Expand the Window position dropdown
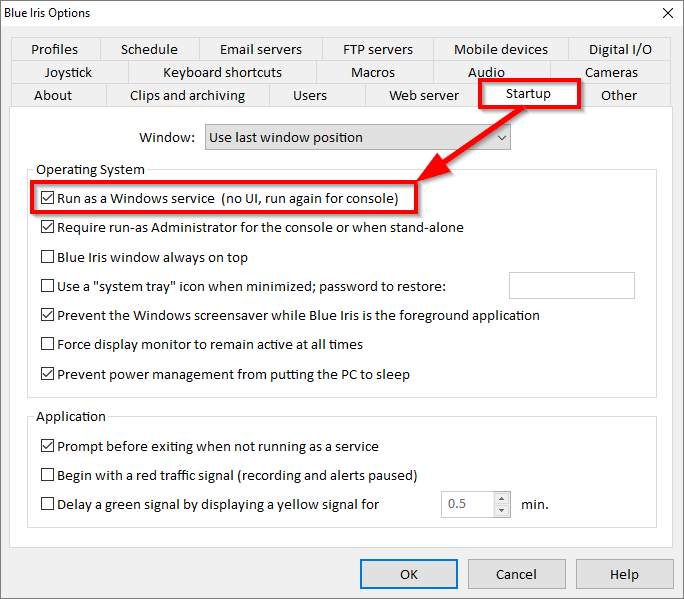This screenshot has height=599, width=684. pyautogui.click(x=358, y=137)
